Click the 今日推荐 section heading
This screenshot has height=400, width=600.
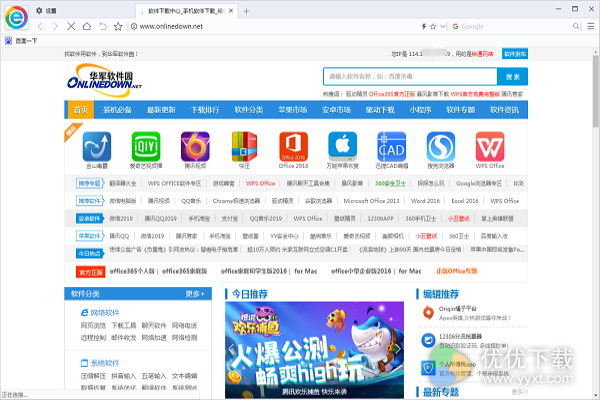[249, 294]
